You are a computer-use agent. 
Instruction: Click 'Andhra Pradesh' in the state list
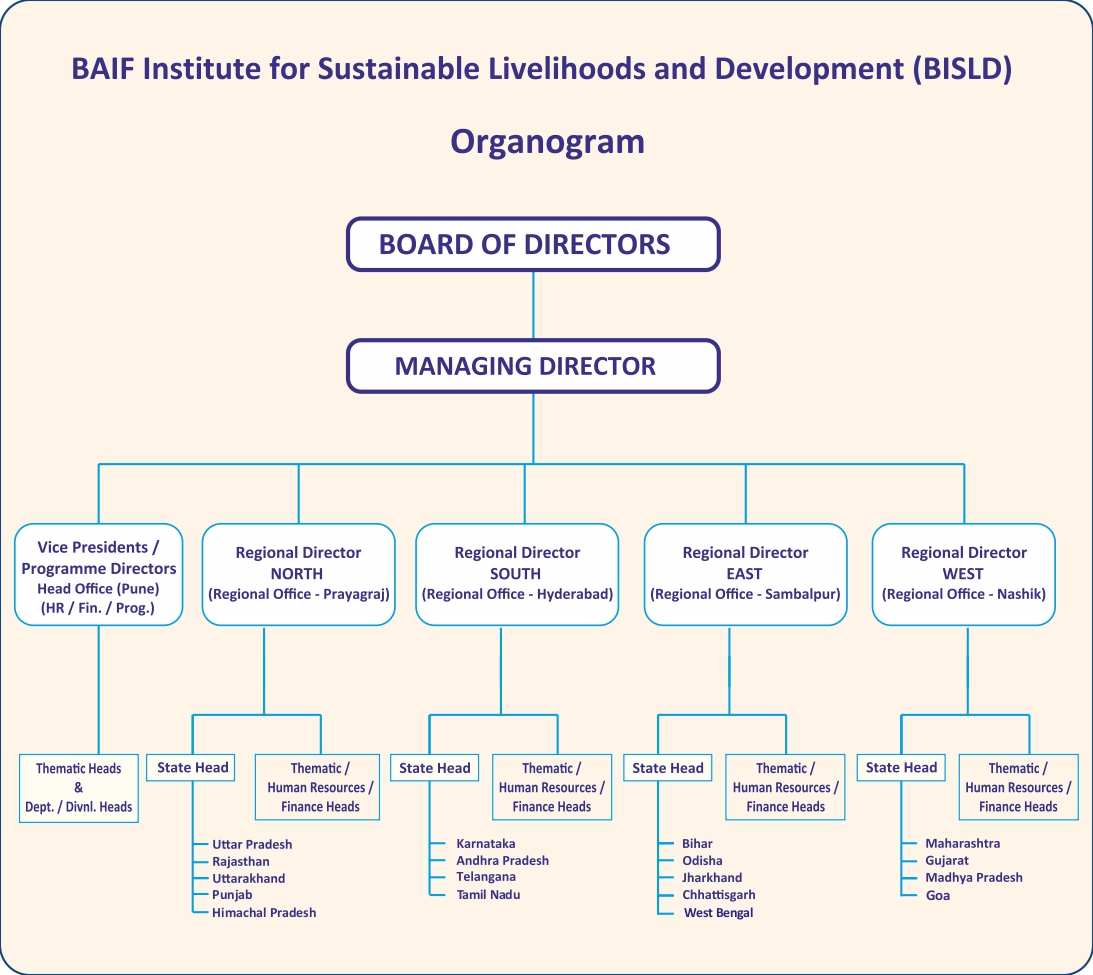coord(503,861)
